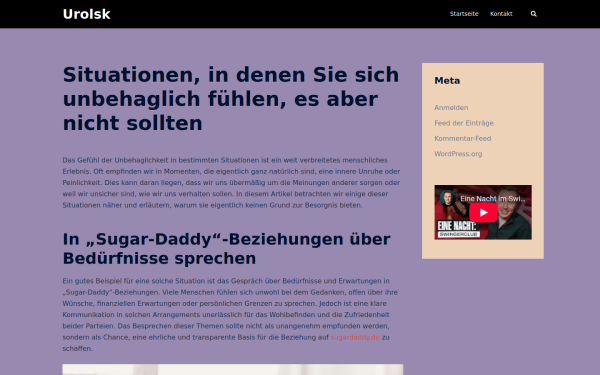Click the channel avatar on the video thumbnail
Viewport: 600px width, 375px height.
(447, 198)
